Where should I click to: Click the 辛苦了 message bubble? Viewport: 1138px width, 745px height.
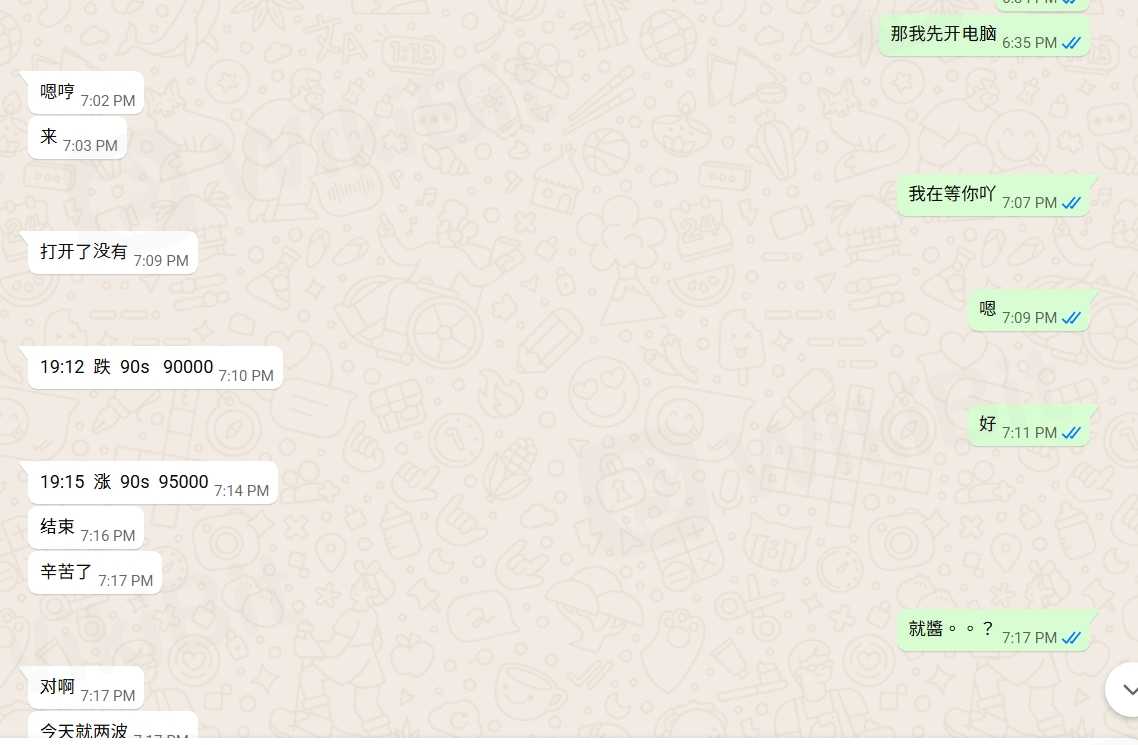[94, 572]
